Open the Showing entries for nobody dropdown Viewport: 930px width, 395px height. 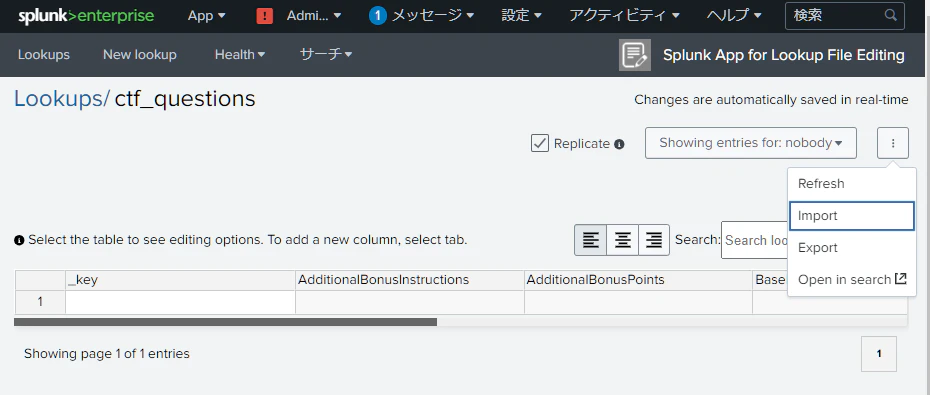751,143
